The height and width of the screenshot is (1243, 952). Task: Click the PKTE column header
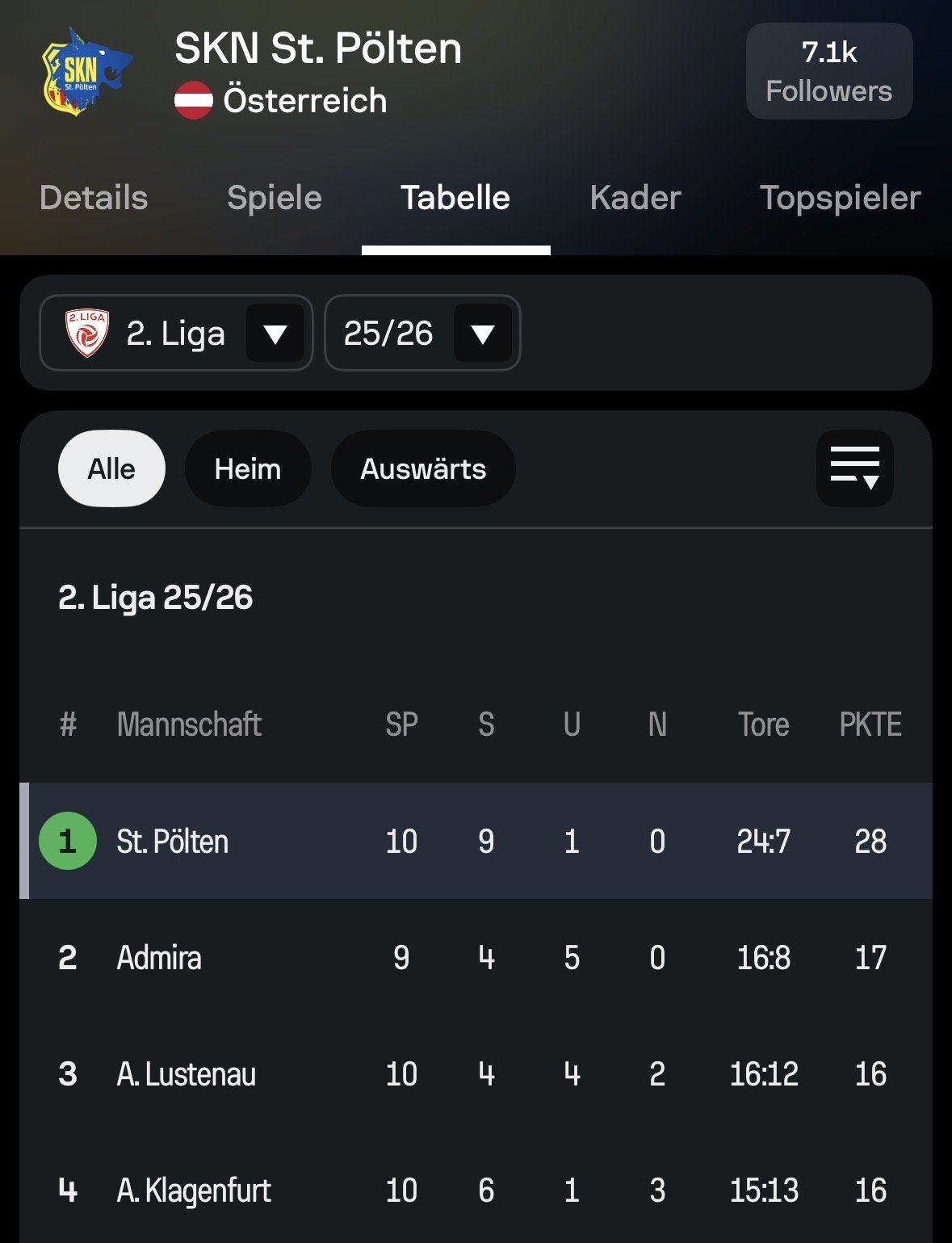click(x=870, y=724)
